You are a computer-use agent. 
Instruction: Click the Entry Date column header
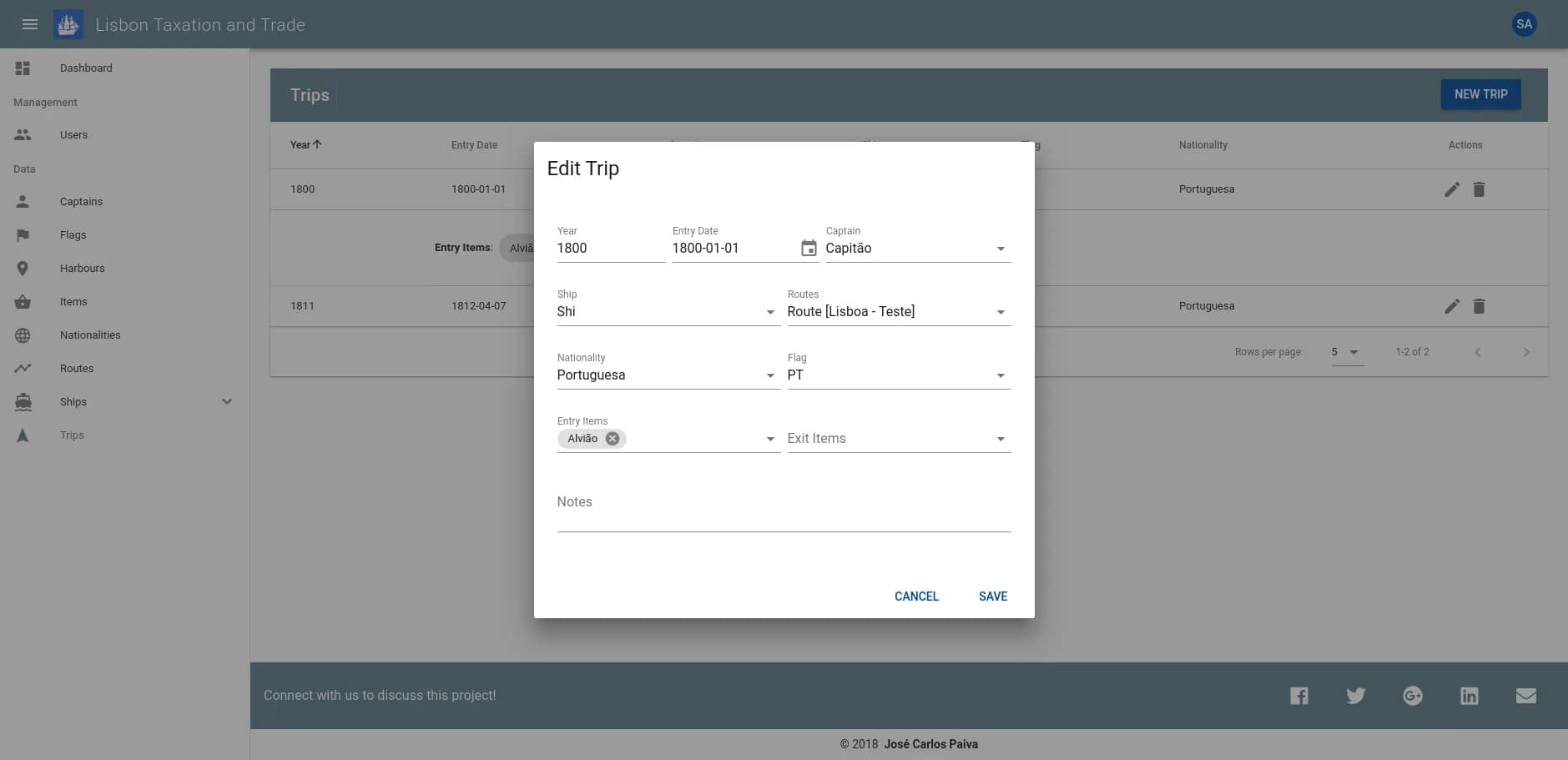tap(474, 145)
